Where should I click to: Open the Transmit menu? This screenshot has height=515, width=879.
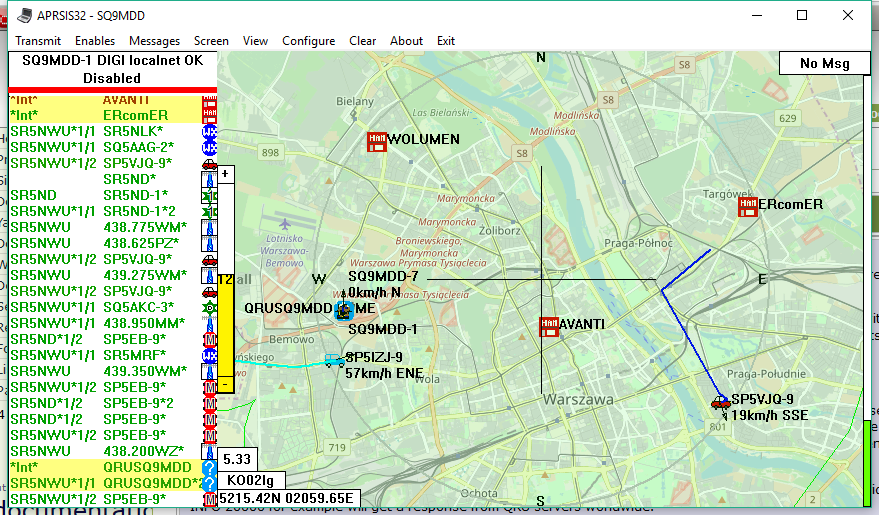coord(38,41)
